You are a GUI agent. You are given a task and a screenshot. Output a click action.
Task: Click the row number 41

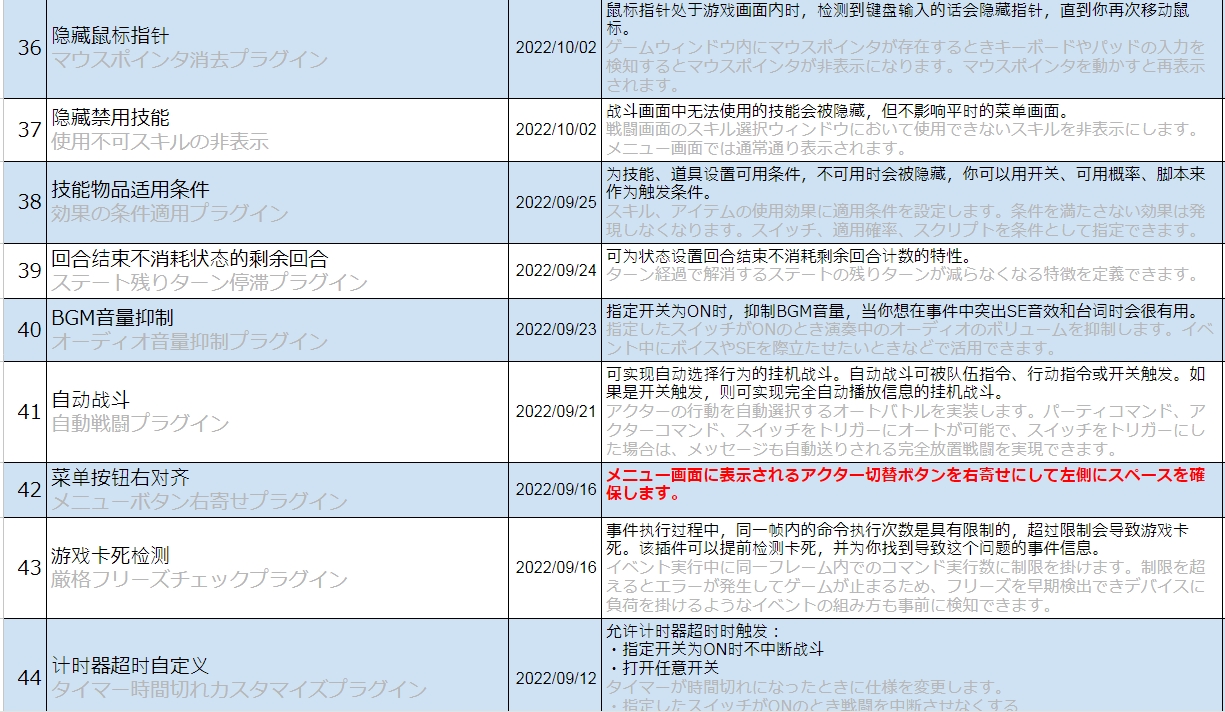point(30,411)
